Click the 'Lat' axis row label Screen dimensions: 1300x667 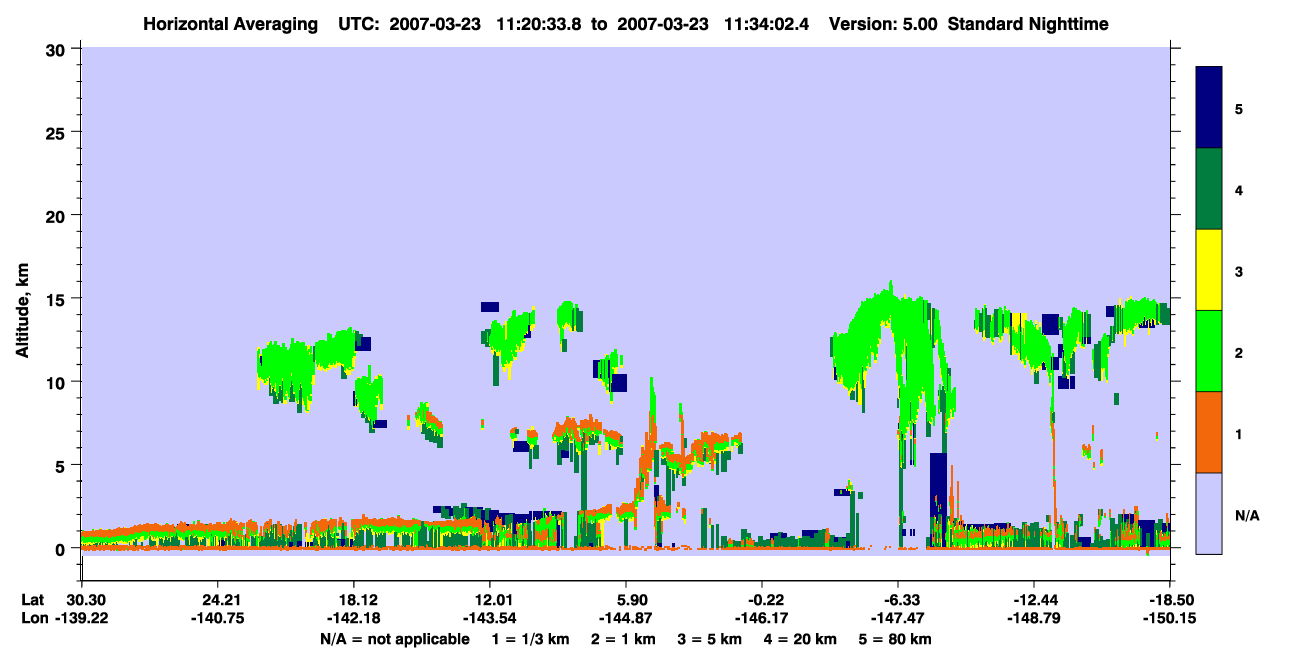32,600
